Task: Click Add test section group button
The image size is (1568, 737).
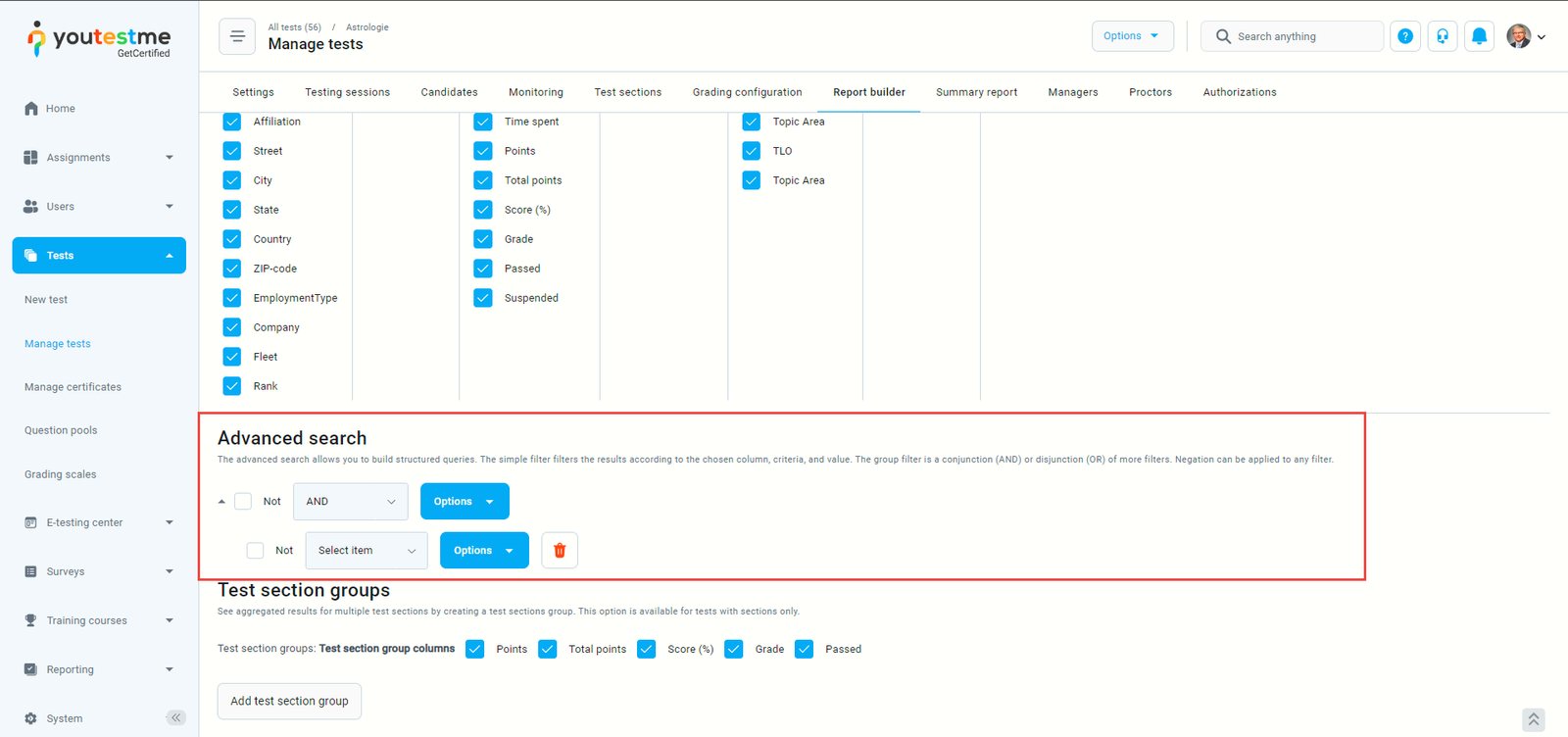Action: pyautogui.click(x=289, y=701)
